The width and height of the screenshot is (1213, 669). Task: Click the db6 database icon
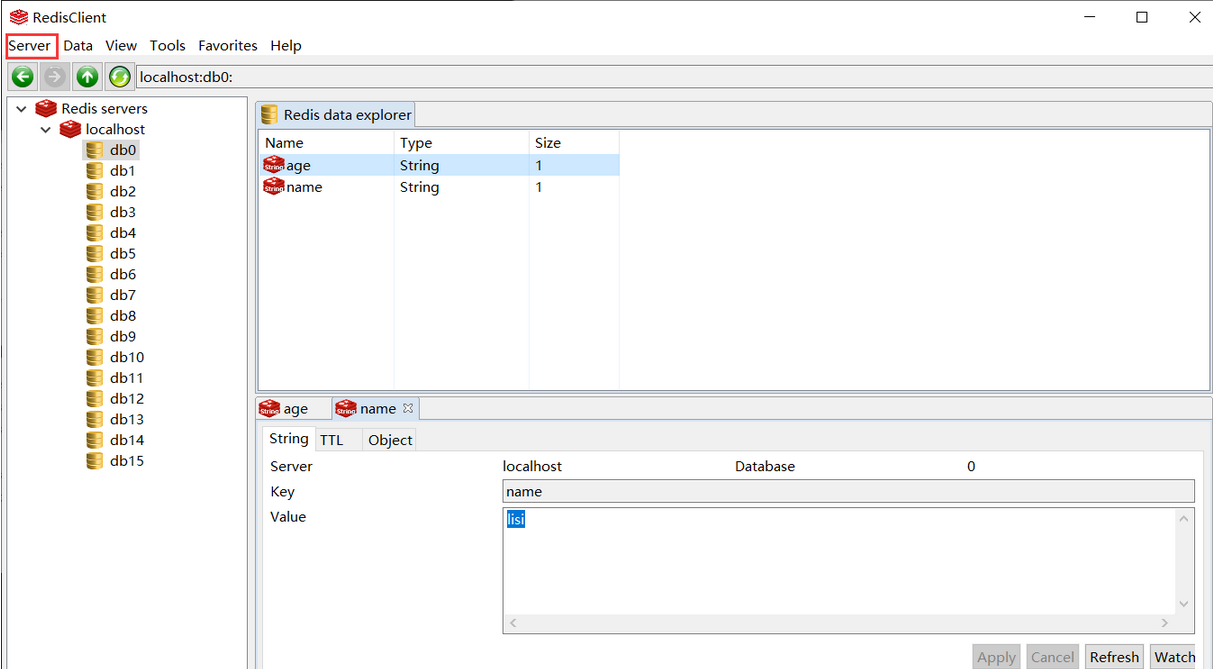point(95,274)
